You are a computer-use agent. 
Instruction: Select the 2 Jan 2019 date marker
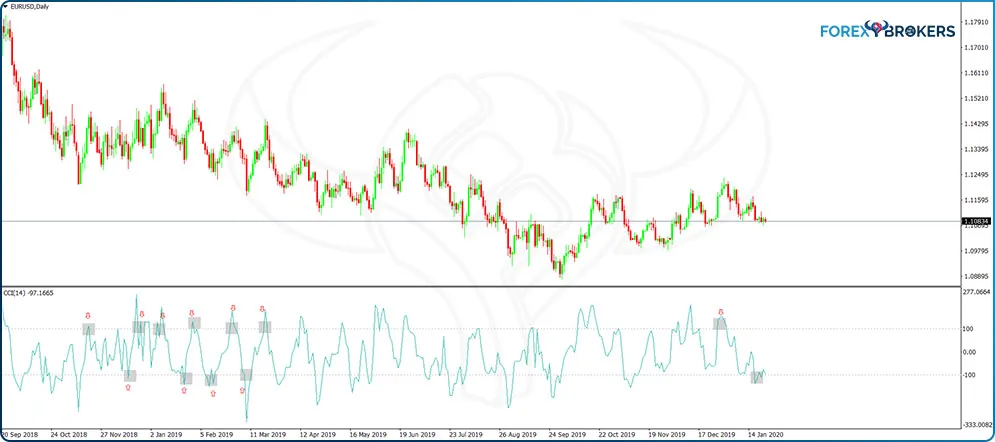(x=166, y=436)
